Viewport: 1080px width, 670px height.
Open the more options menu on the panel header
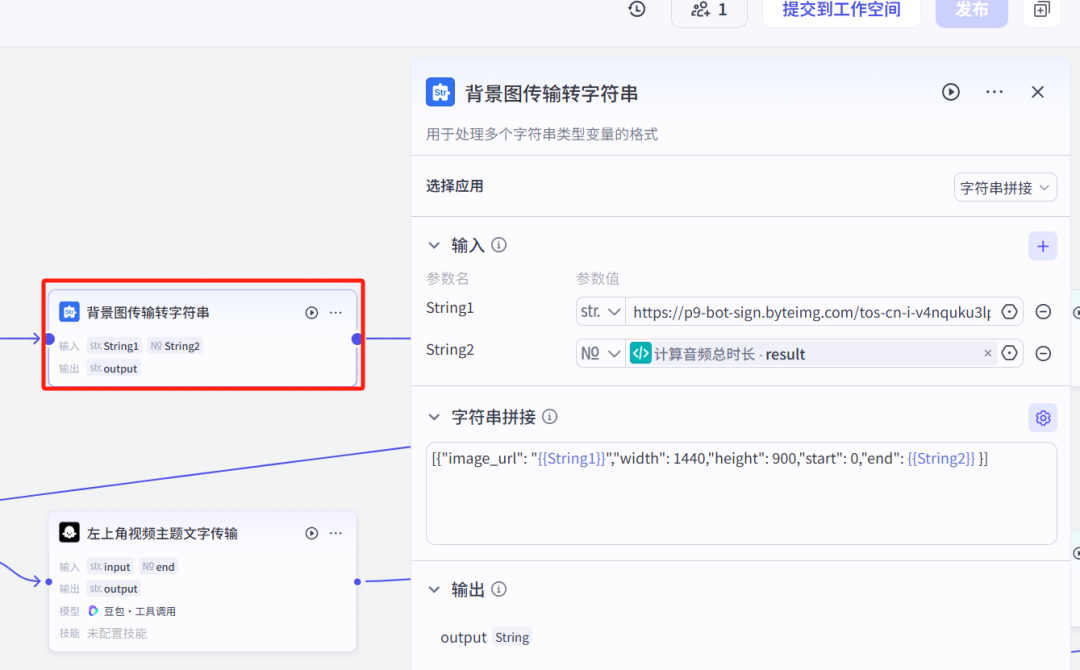click(993, 92)
